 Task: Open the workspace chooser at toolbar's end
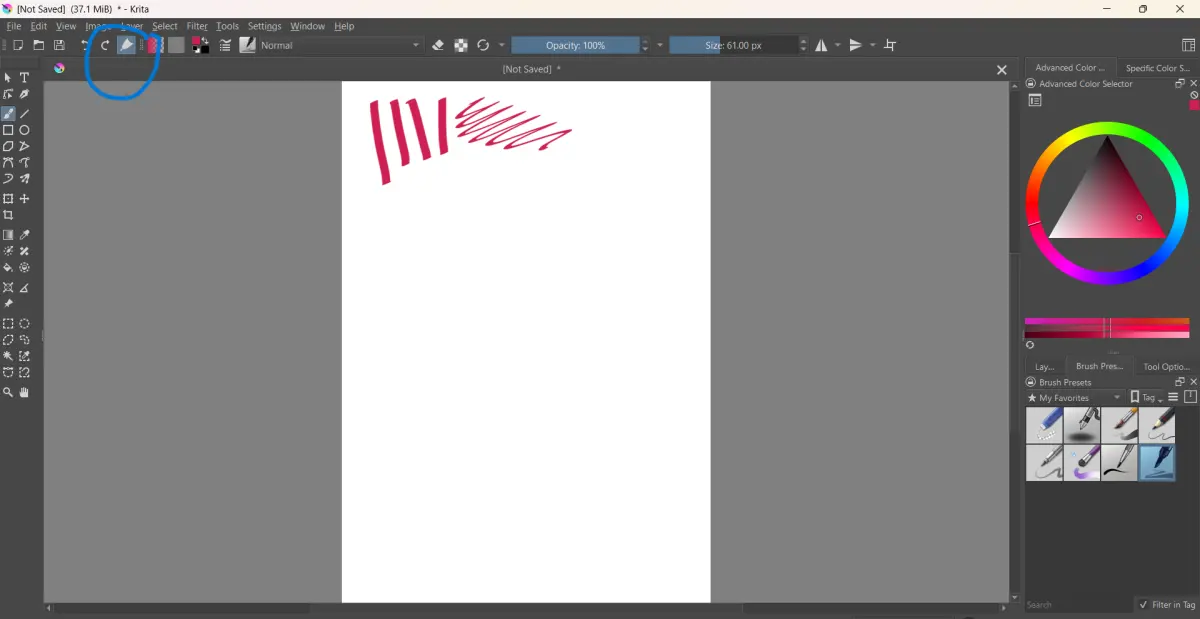pyautogui.click(x=1189, y=45)
